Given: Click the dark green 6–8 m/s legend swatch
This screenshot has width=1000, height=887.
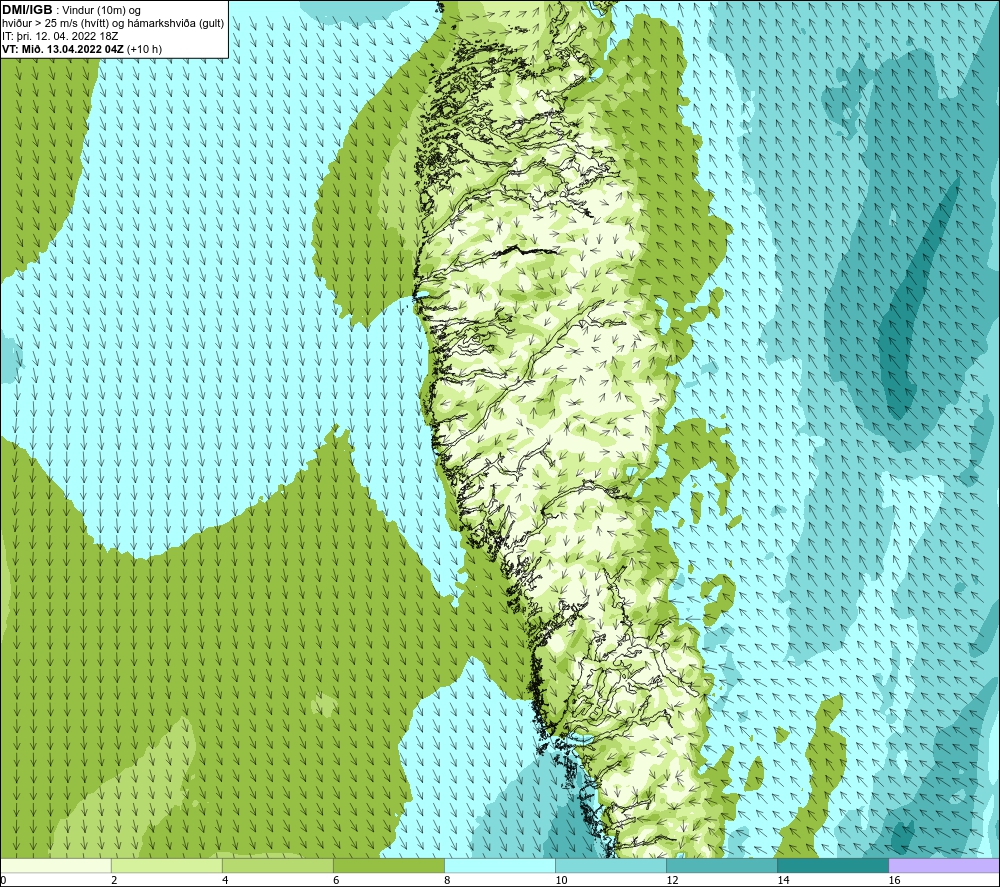Looking at the screenshot, I should pyautogui.click(x=388, y=865).
